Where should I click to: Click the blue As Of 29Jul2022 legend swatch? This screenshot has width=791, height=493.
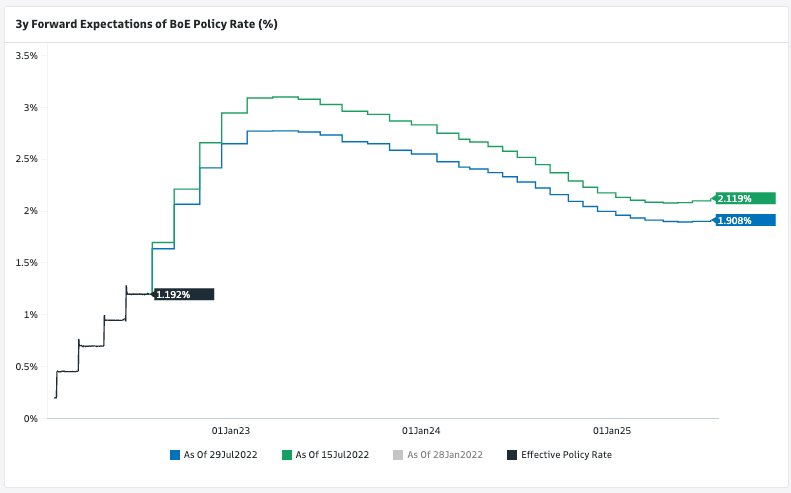pos(174,454)
